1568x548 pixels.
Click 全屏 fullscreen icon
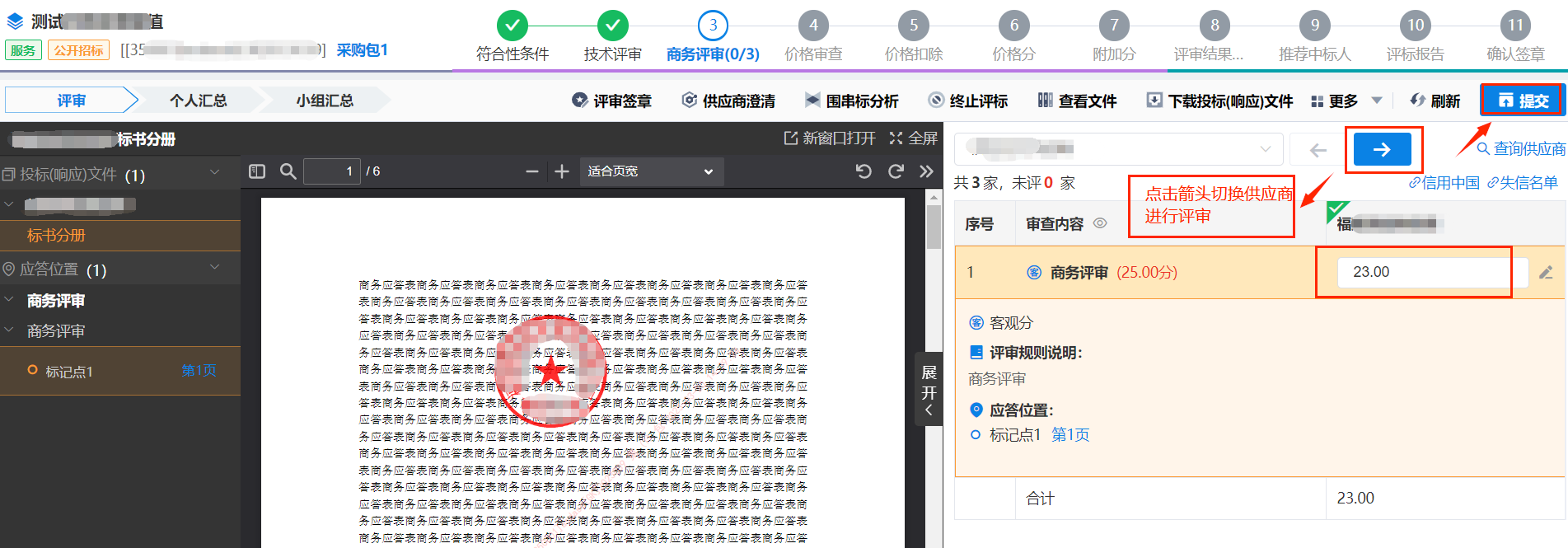[913, 138]
